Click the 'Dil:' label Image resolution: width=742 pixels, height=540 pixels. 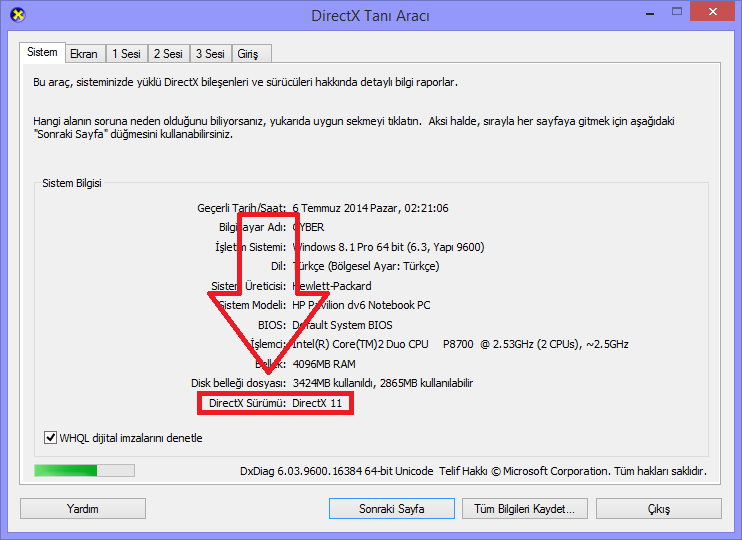coord(278,266)
